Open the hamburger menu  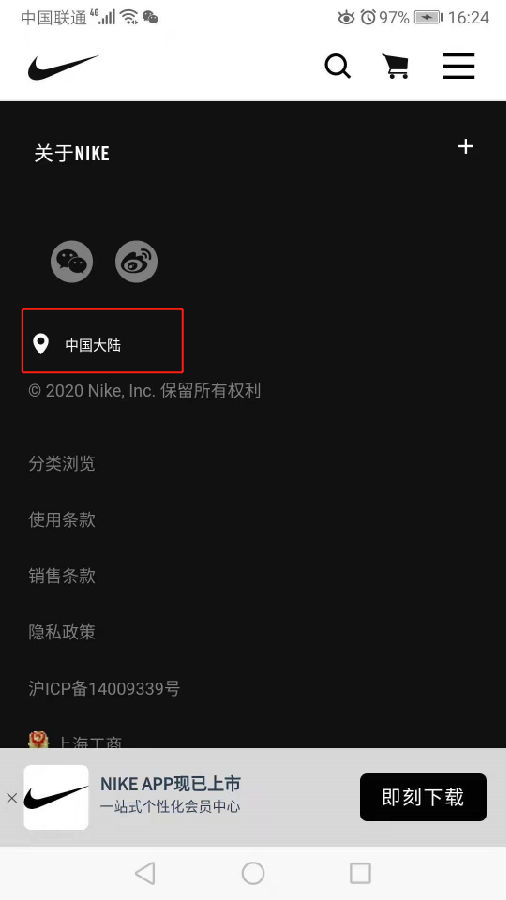click(458, 66)
